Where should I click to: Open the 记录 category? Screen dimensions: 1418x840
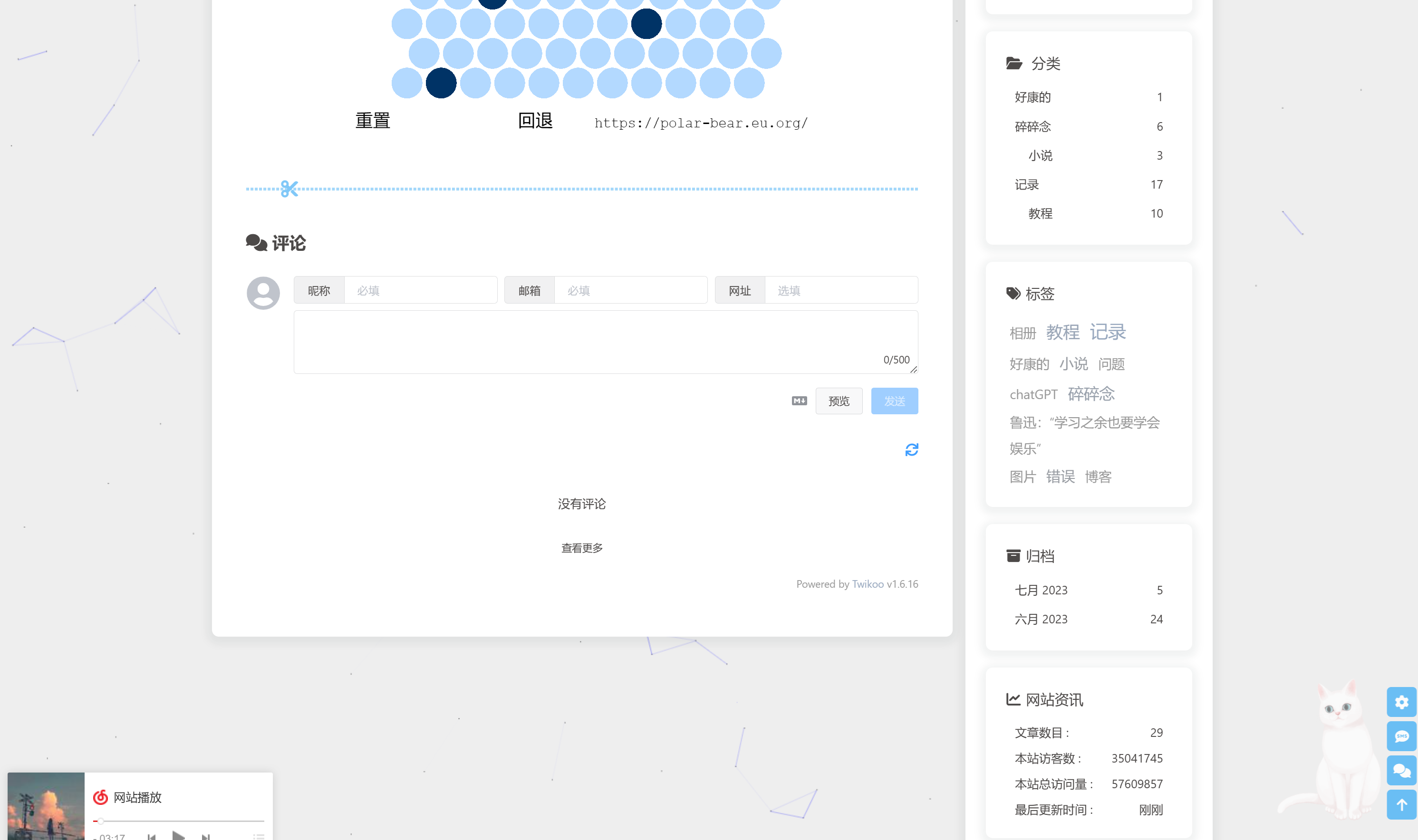[x=1027, y=184]
